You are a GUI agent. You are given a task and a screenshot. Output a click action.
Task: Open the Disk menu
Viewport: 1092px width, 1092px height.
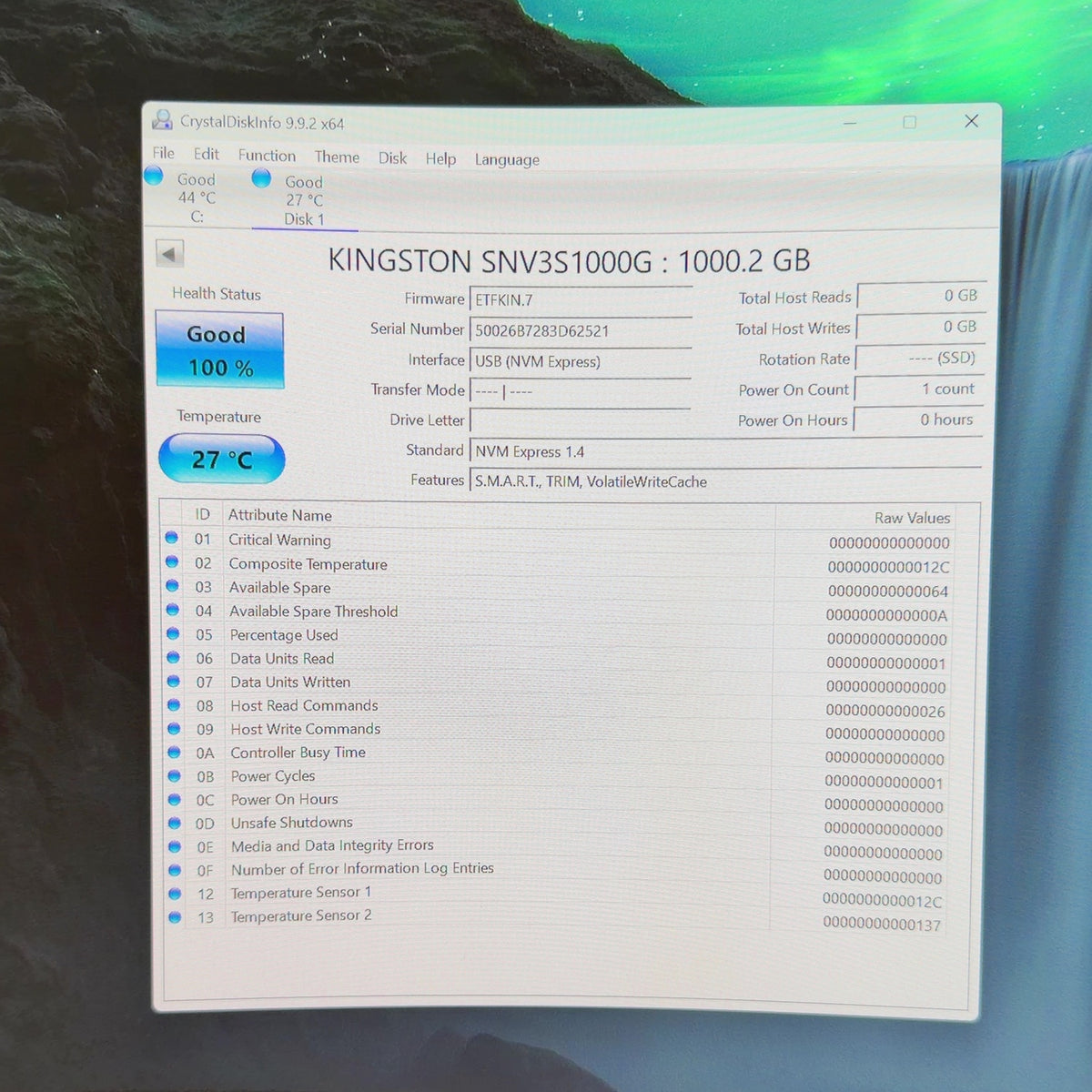[393, 157]
